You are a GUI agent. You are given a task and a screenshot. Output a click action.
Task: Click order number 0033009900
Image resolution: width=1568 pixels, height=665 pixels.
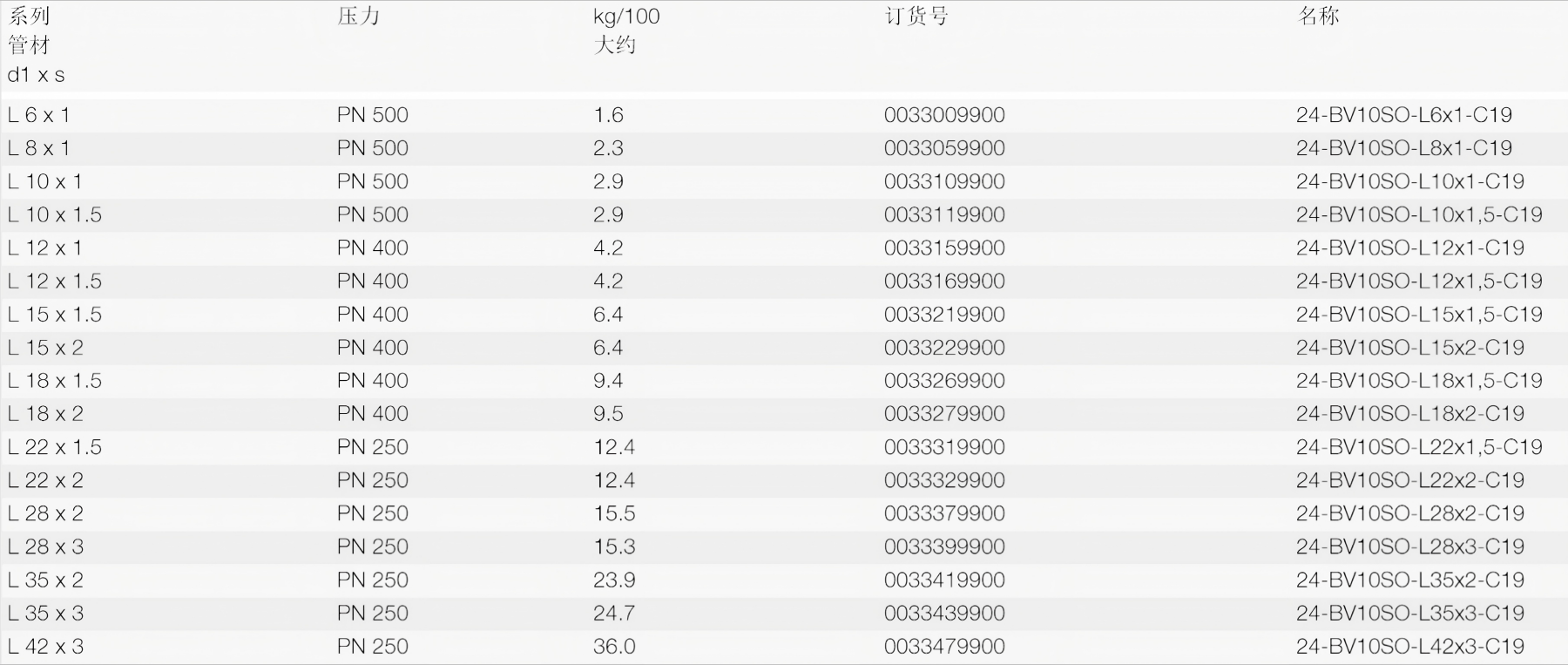click(x=944, y=115)
